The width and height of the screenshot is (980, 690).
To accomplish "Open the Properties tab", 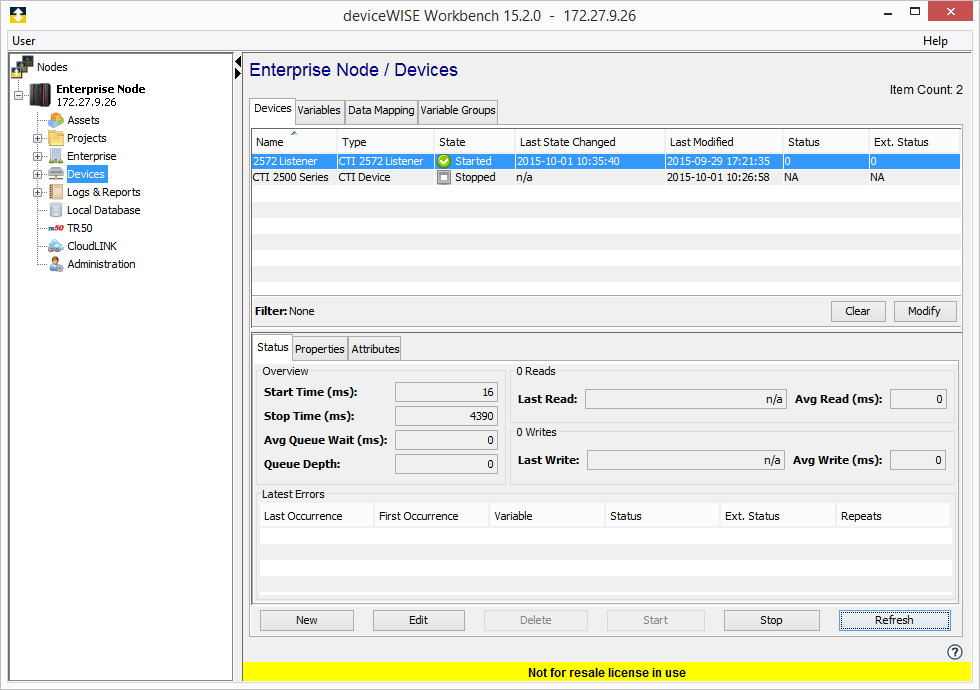I will 320,349.
